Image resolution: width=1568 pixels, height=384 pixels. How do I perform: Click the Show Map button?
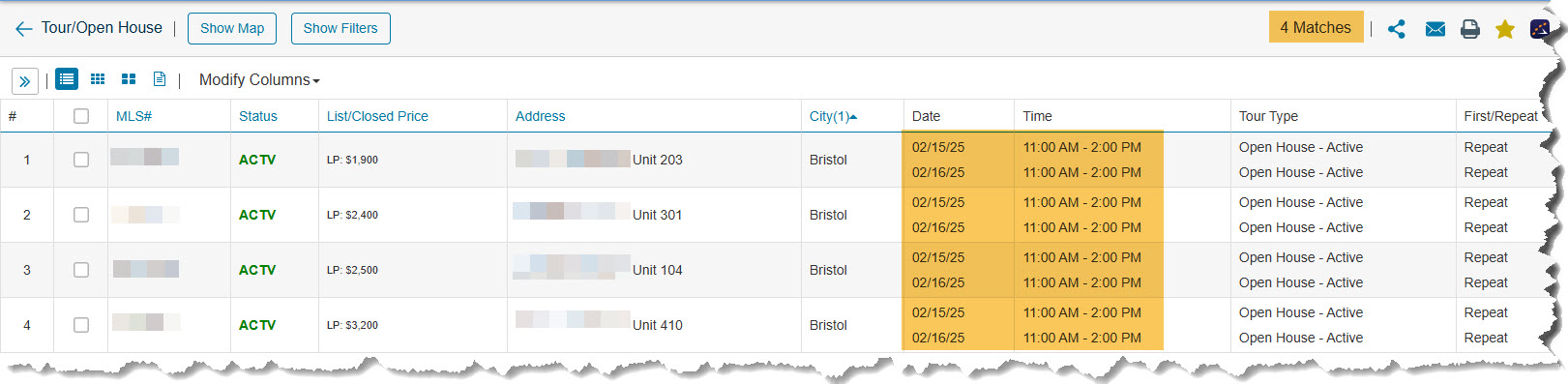pos(232,28)
